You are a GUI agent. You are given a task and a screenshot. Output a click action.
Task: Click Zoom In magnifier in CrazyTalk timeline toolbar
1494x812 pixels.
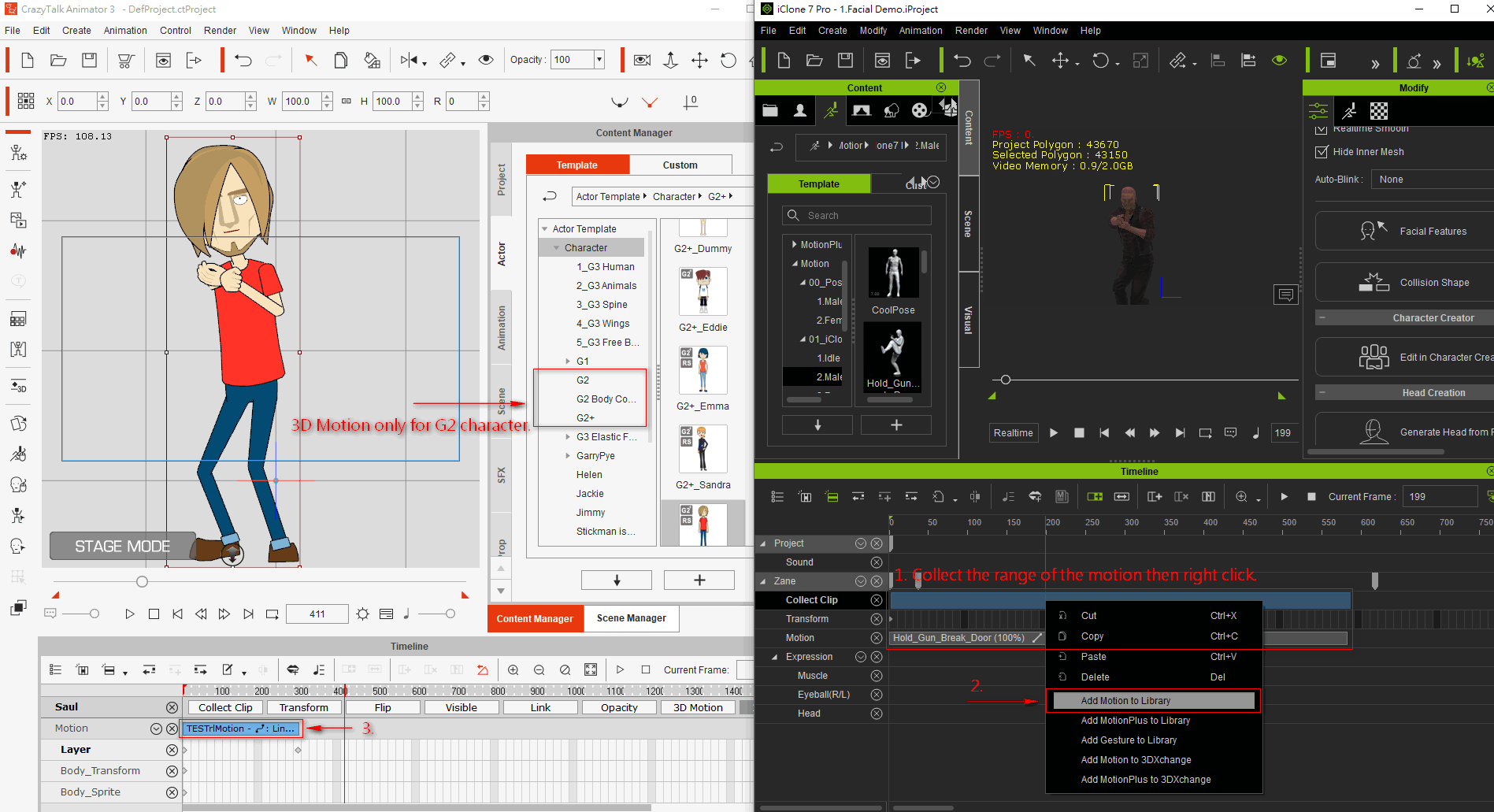pyautogui.click(x=513, y=669)
